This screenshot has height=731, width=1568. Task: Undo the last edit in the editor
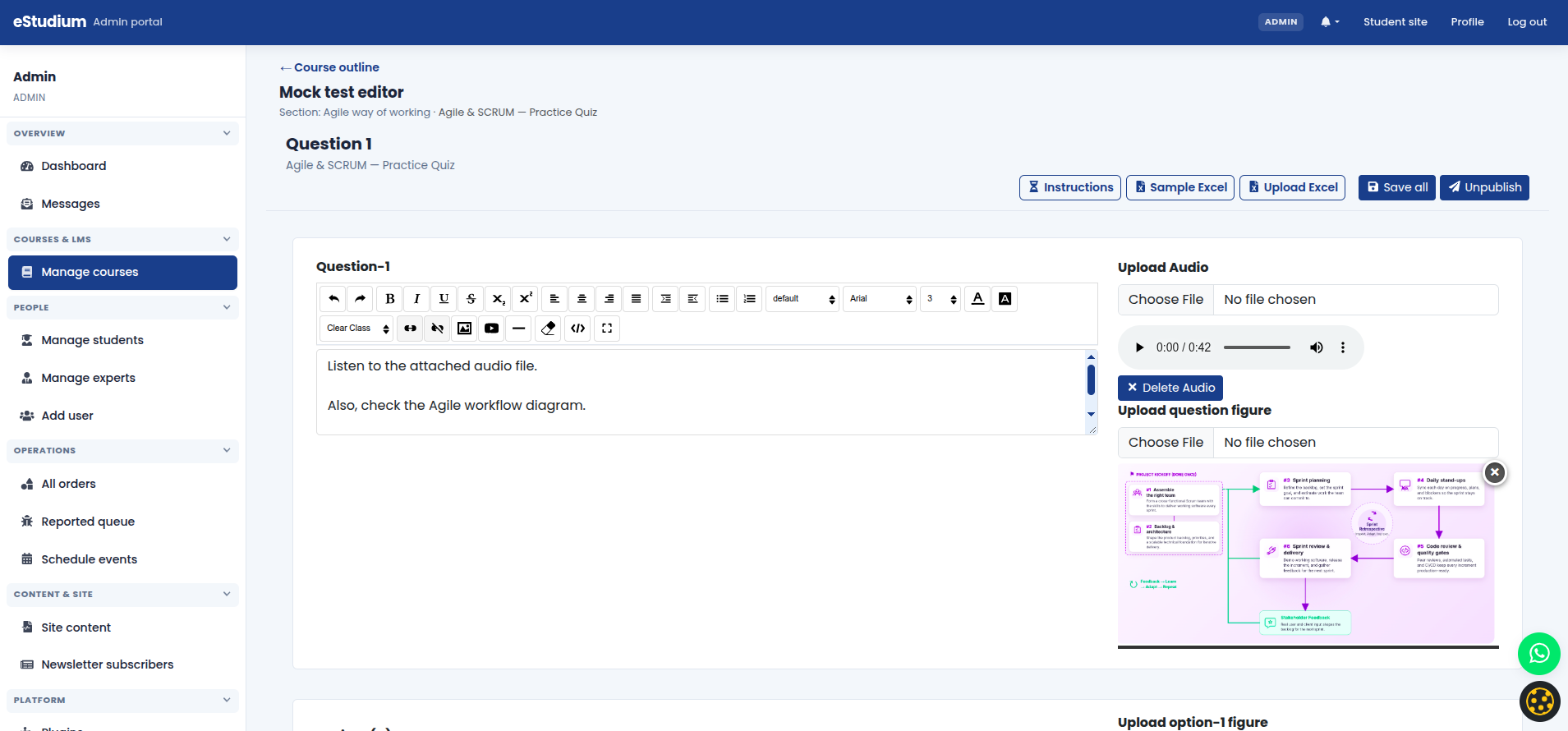click(x=333, y=299)
